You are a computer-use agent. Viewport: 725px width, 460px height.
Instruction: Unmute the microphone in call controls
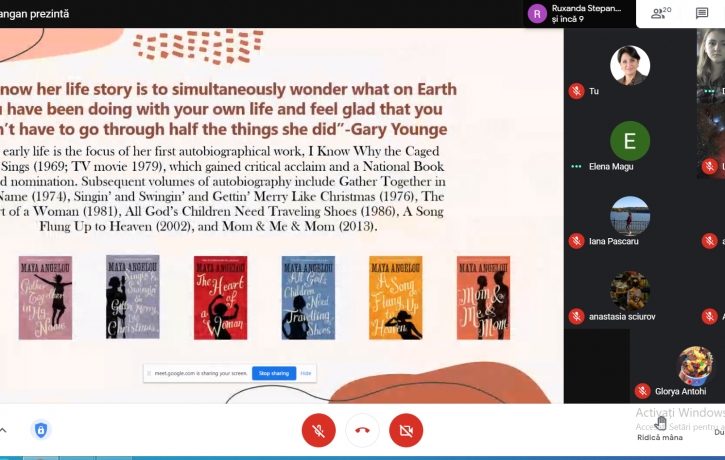pos(319,430)
